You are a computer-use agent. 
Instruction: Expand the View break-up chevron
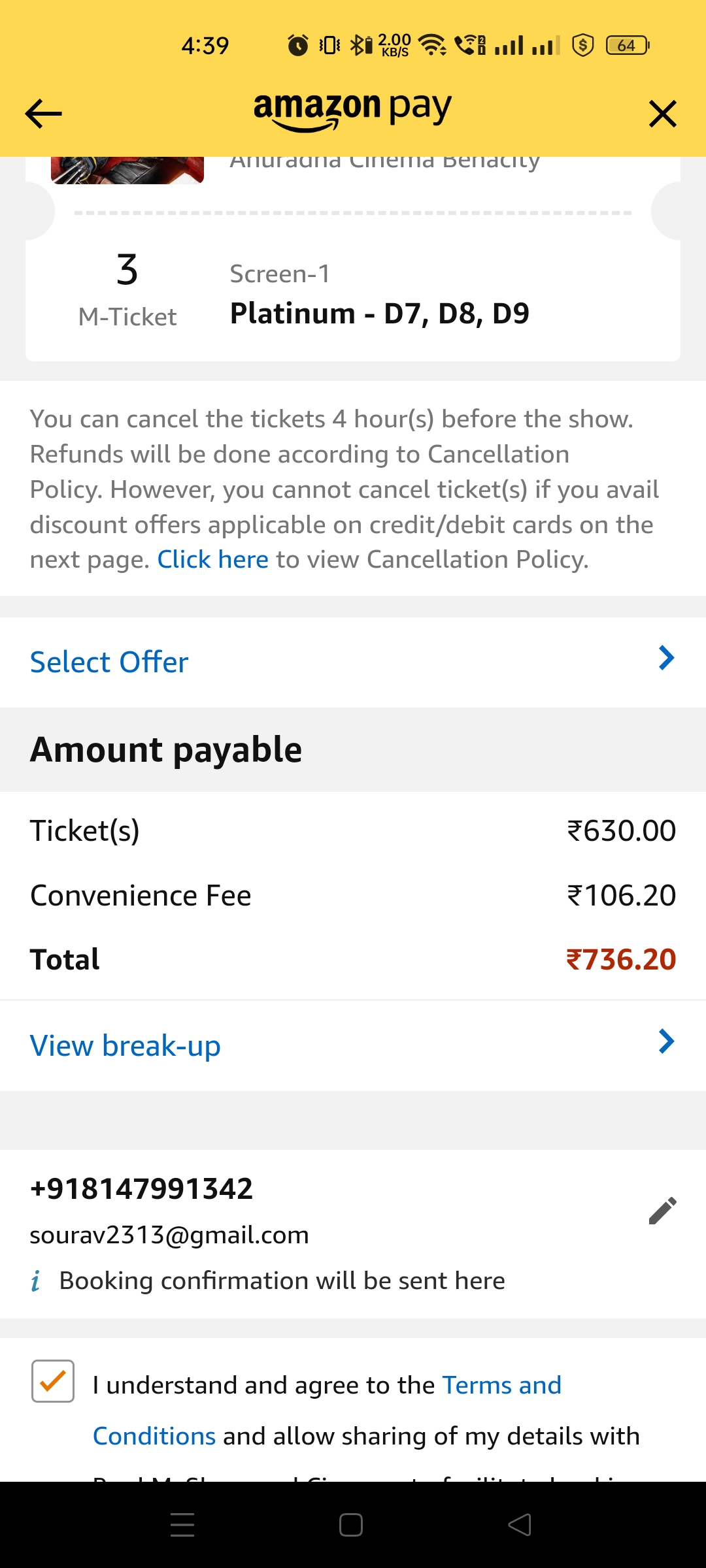[x=665, y=1041]
